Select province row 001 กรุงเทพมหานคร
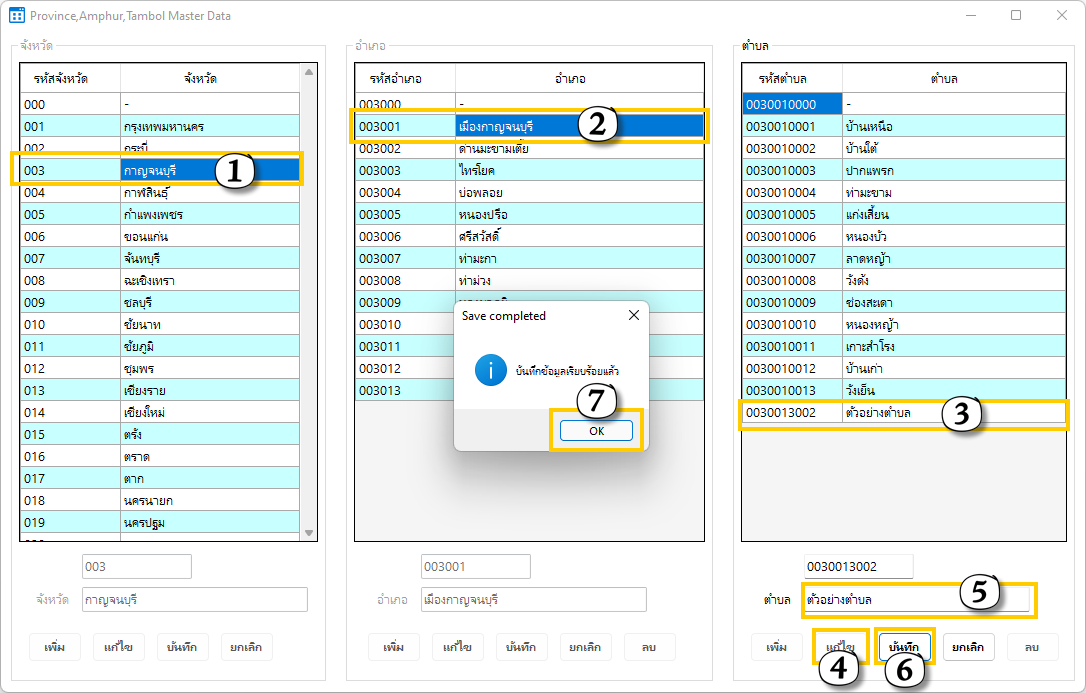 coord(160,127)
